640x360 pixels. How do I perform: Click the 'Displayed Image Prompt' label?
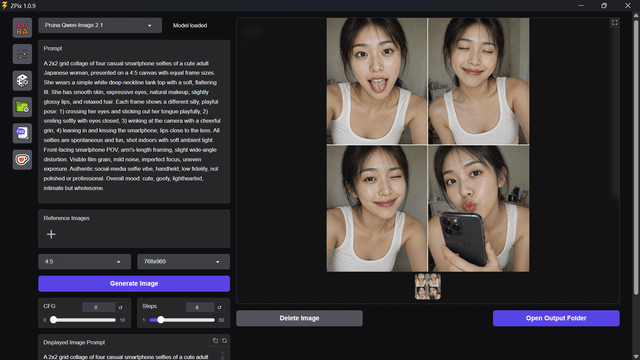coord(74,342)
